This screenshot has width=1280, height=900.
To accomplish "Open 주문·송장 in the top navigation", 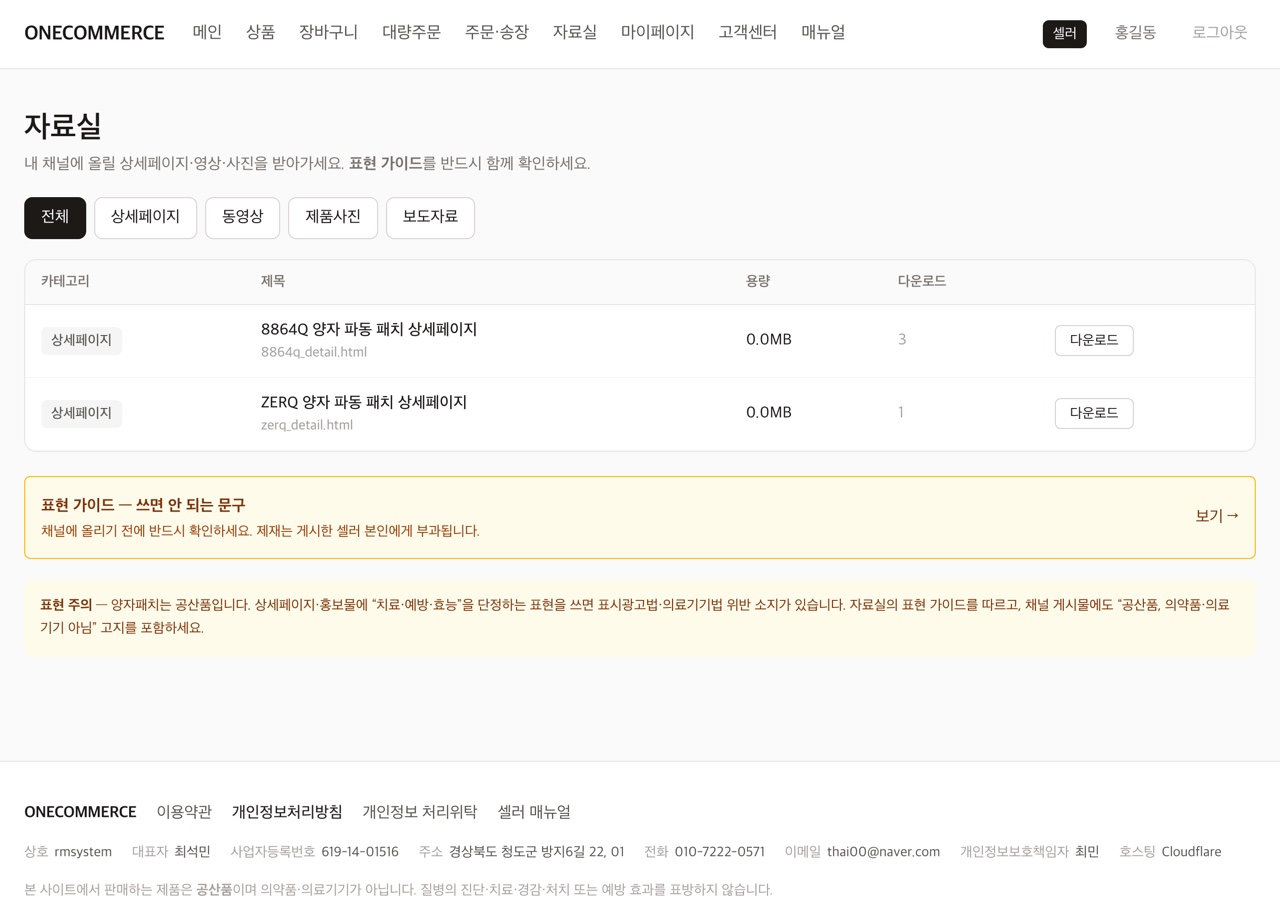I will point(496,32).
